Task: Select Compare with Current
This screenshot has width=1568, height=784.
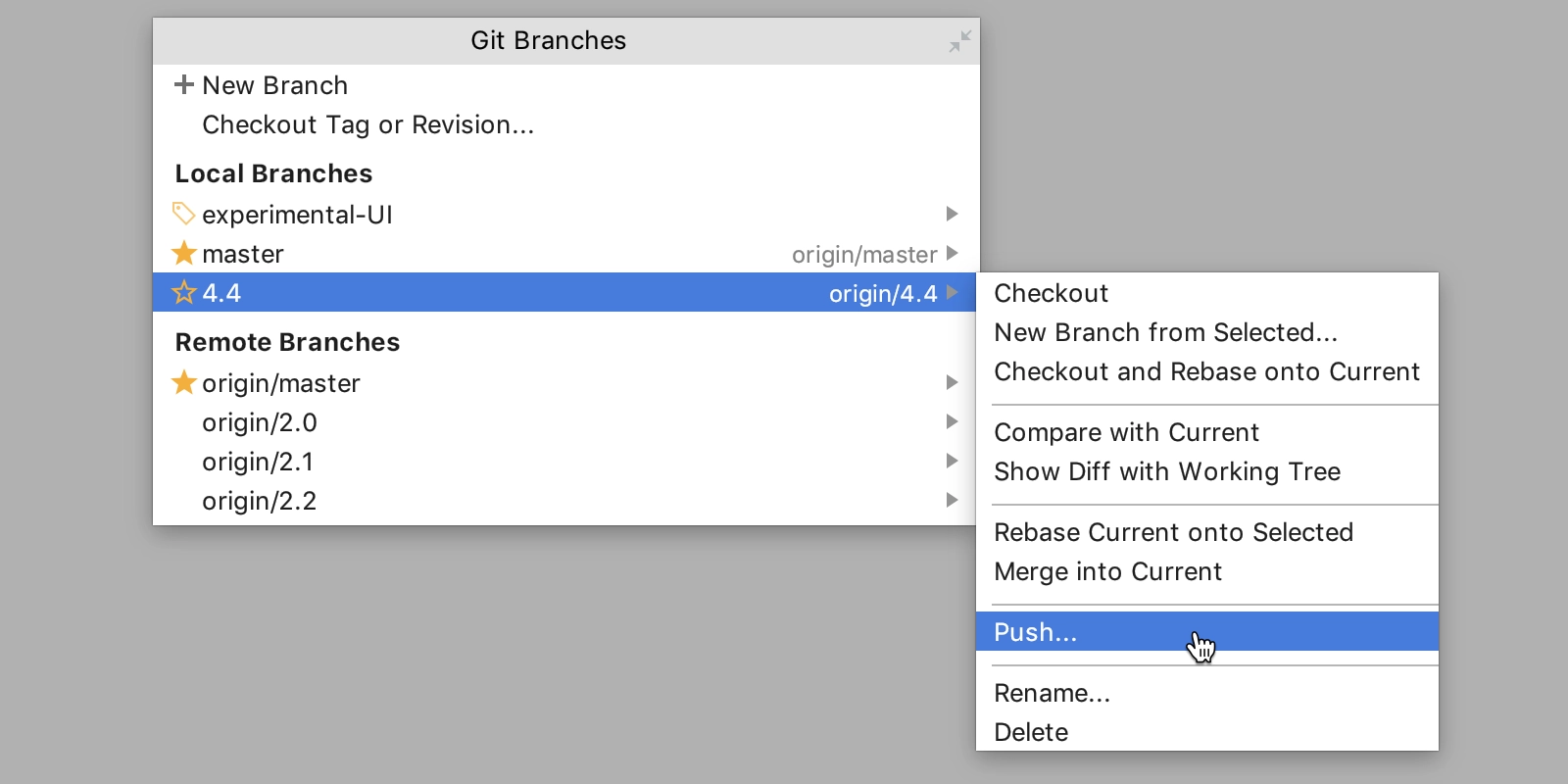Action: (1207, 432)
